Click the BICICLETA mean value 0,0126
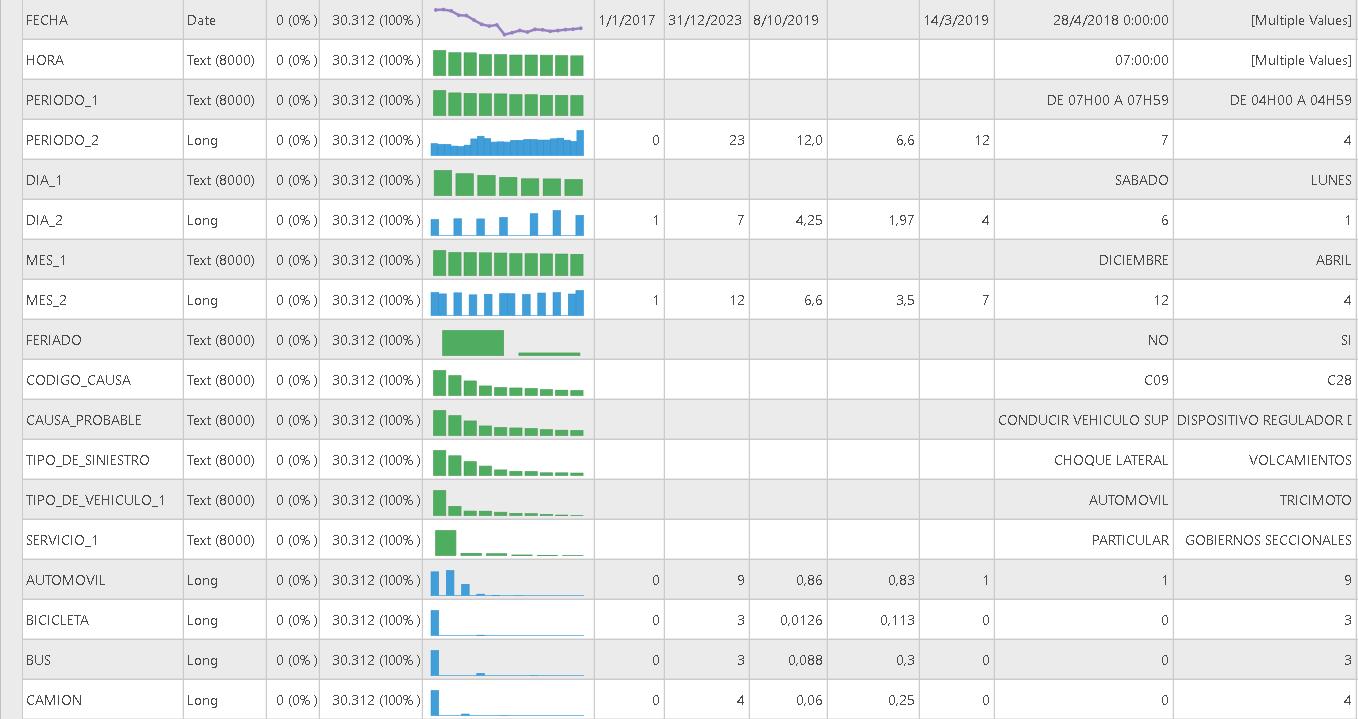 point(801,620)
